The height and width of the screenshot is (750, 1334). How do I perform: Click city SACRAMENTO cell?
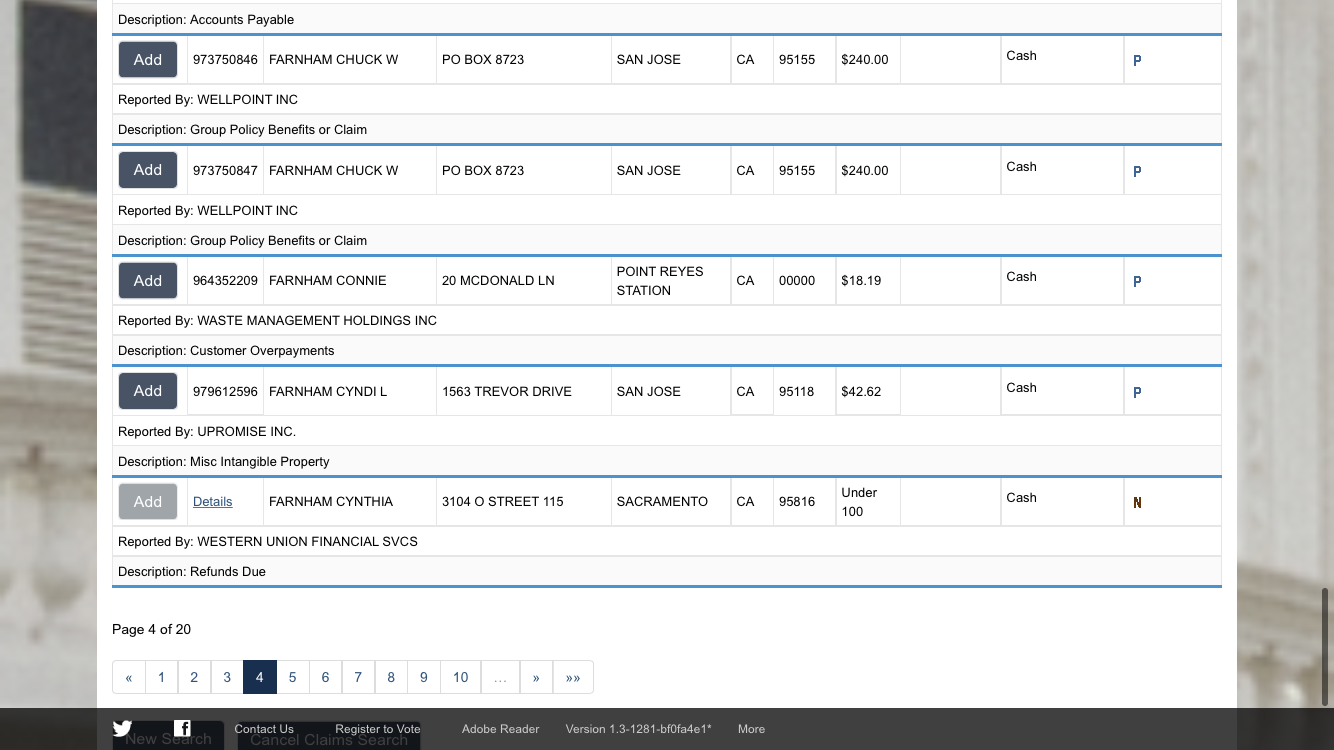(662, 502)
